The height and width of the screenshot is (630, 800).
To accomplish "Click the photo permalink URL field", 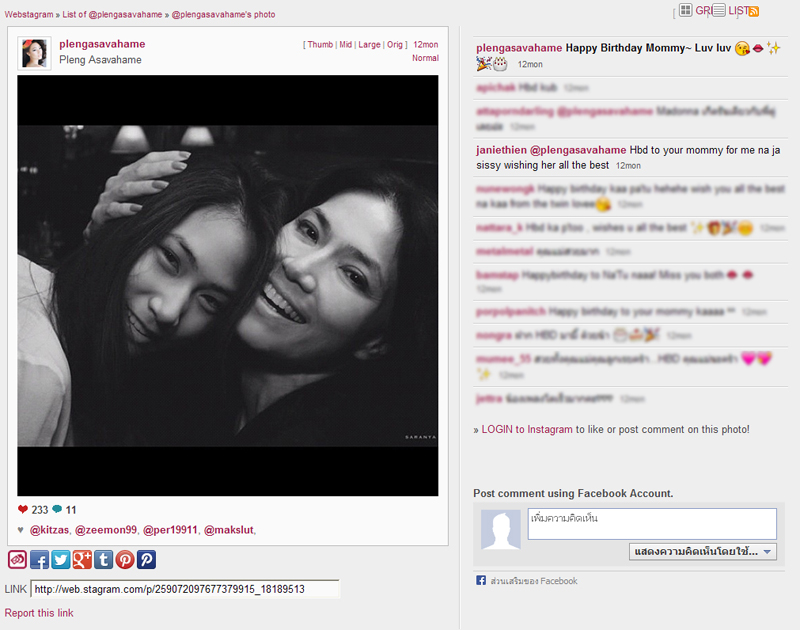I will [x=185, y=589].
